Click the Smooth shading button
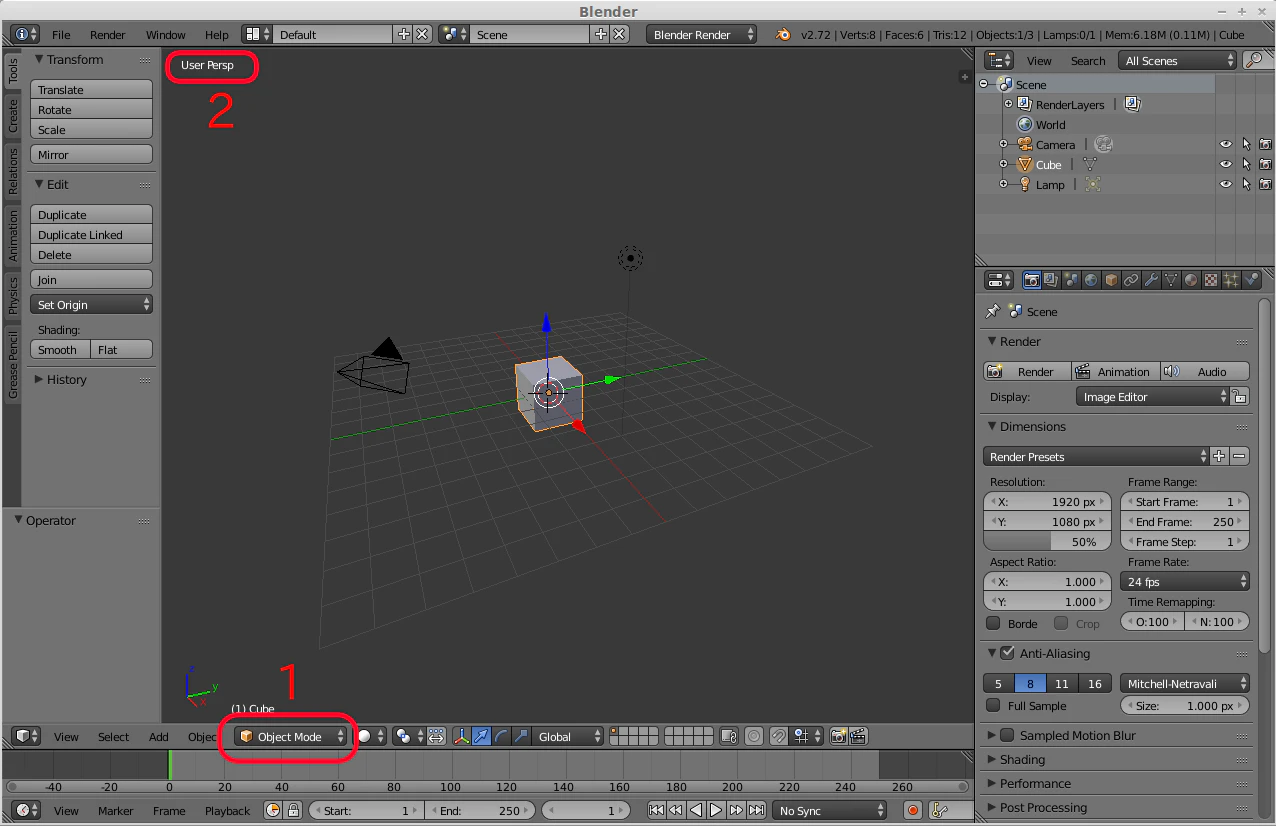Viewport: 1276px width, 826px height. 60,350
